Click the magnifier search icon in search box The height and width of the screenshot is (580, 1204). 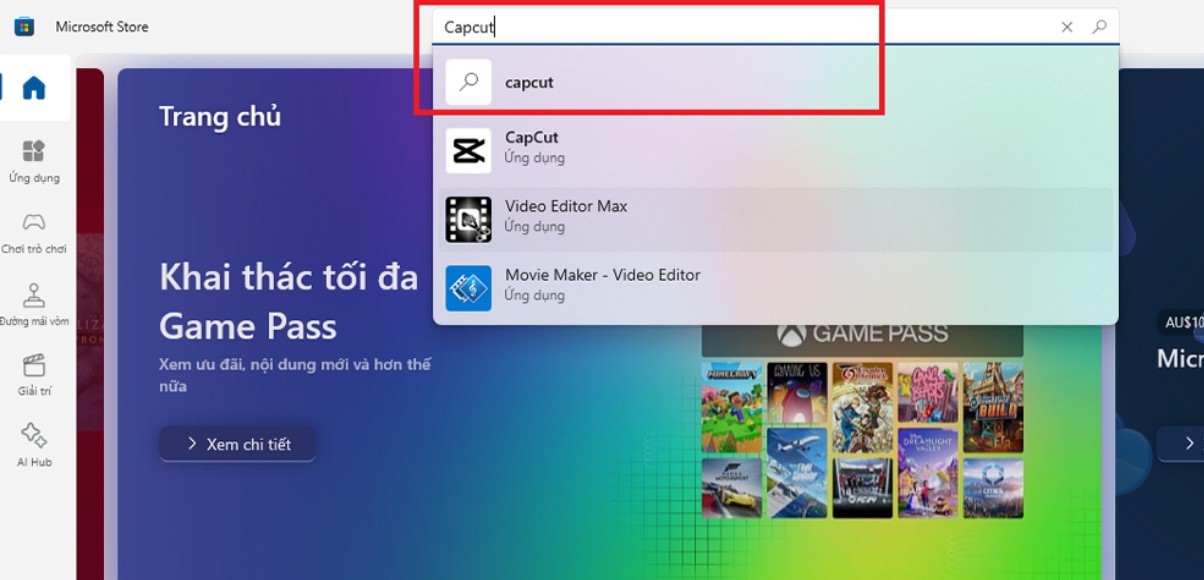tap(1100, 27)
